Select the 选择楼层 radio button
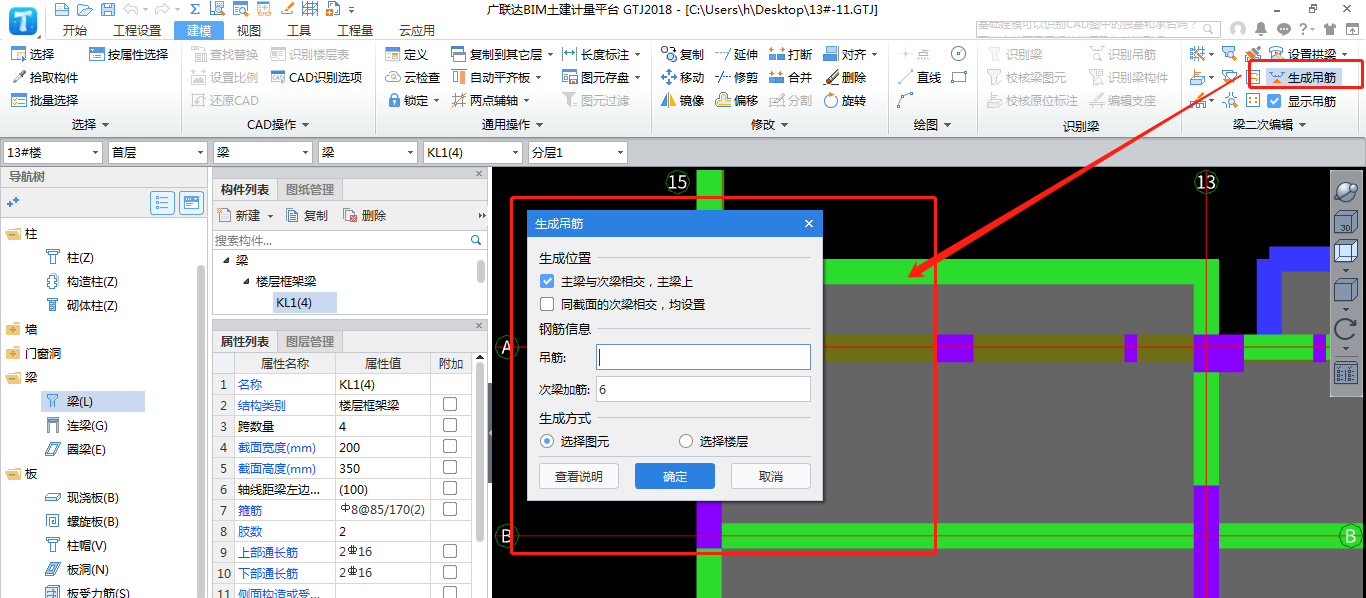Screen dimensions: 1366x598 coord(686,441)
